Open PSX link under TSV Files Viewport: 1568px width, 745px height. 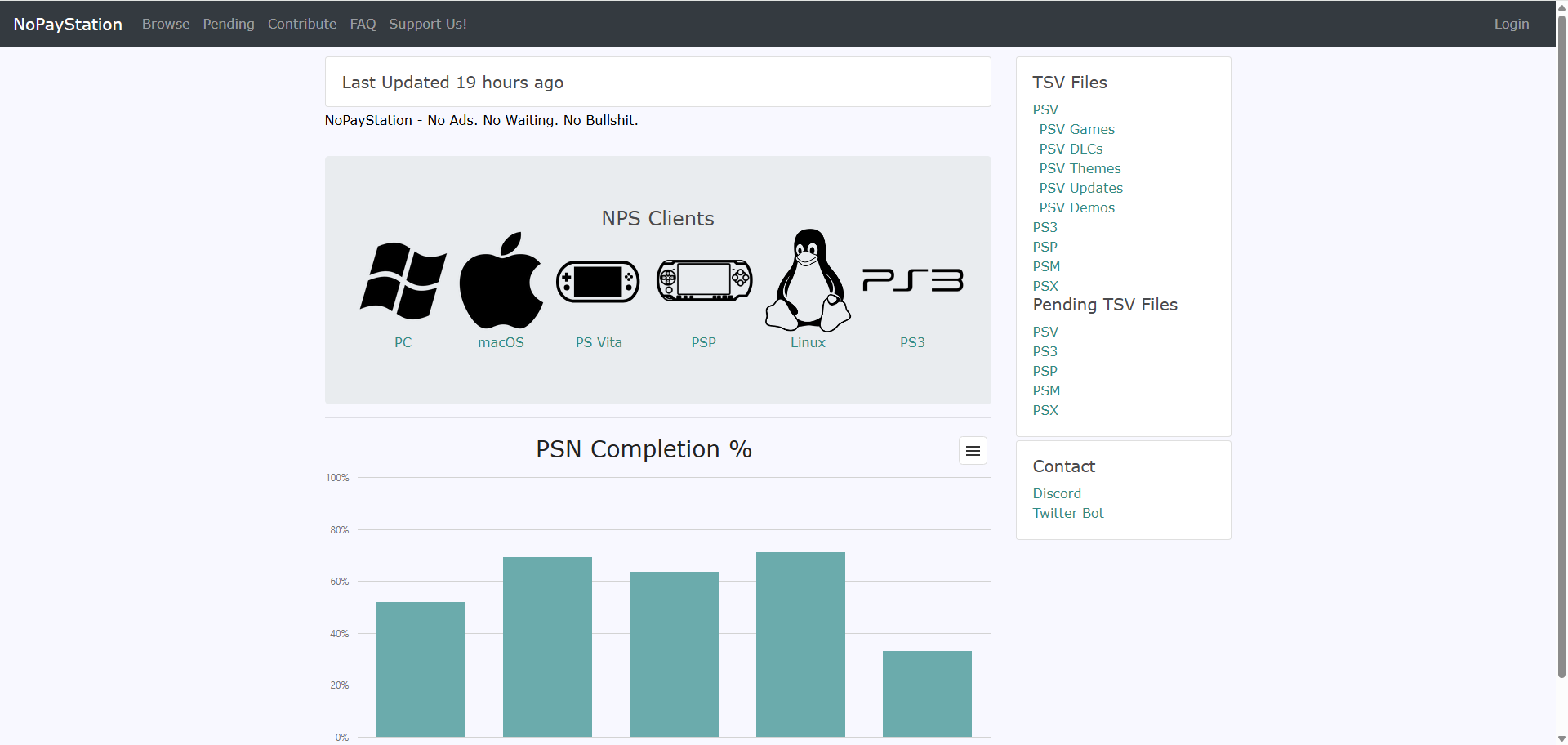click(x=1046, y=286)
